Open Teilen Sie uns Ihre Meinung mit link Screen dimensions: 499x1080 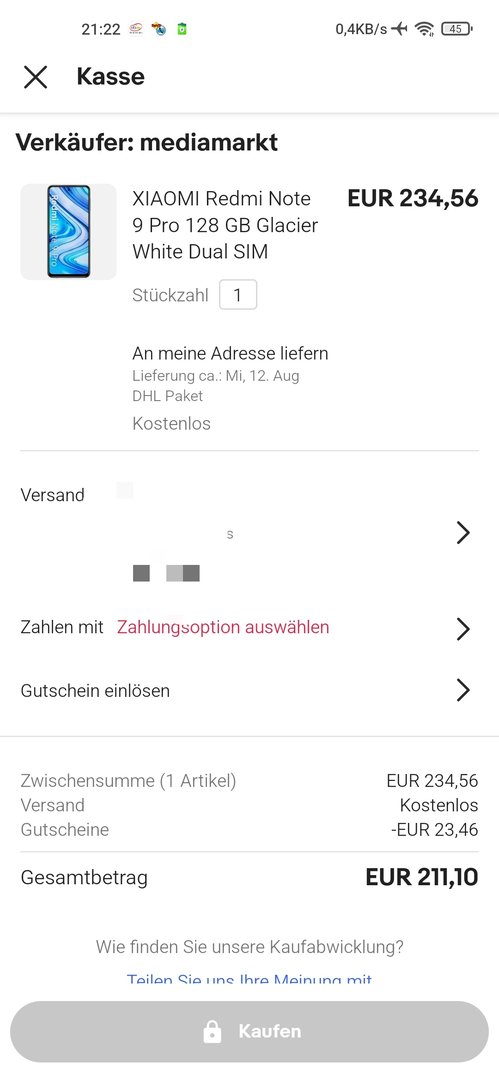click(250, 978)
